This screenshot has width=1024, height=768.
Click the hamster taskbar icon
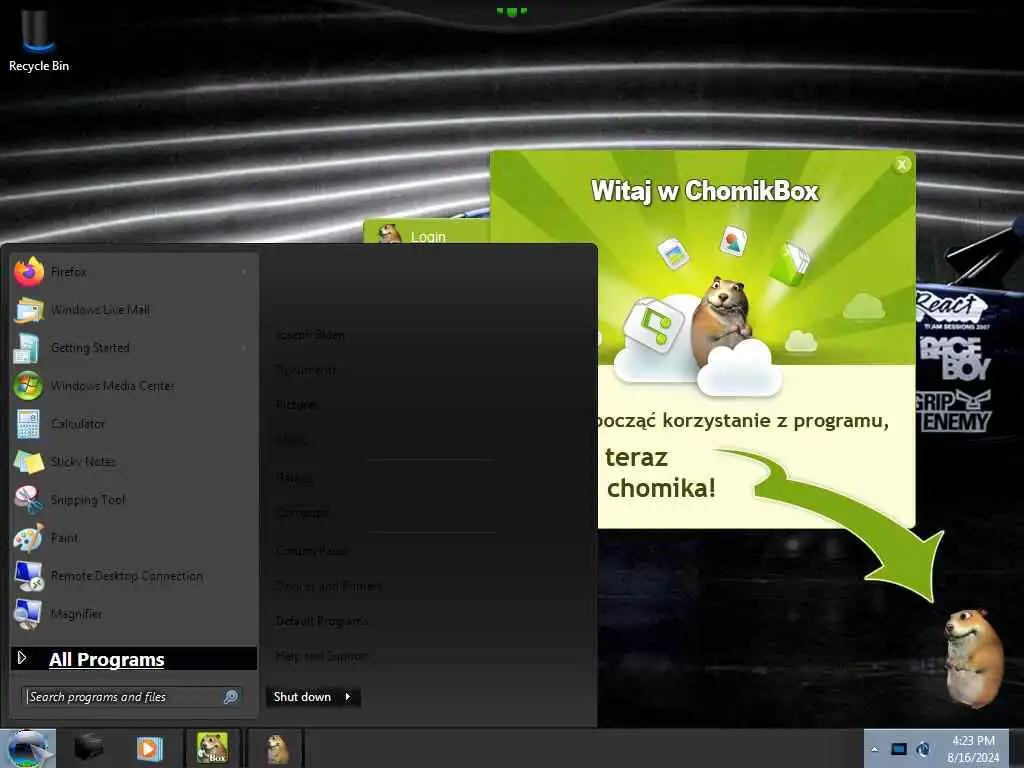tap(278, 748)
